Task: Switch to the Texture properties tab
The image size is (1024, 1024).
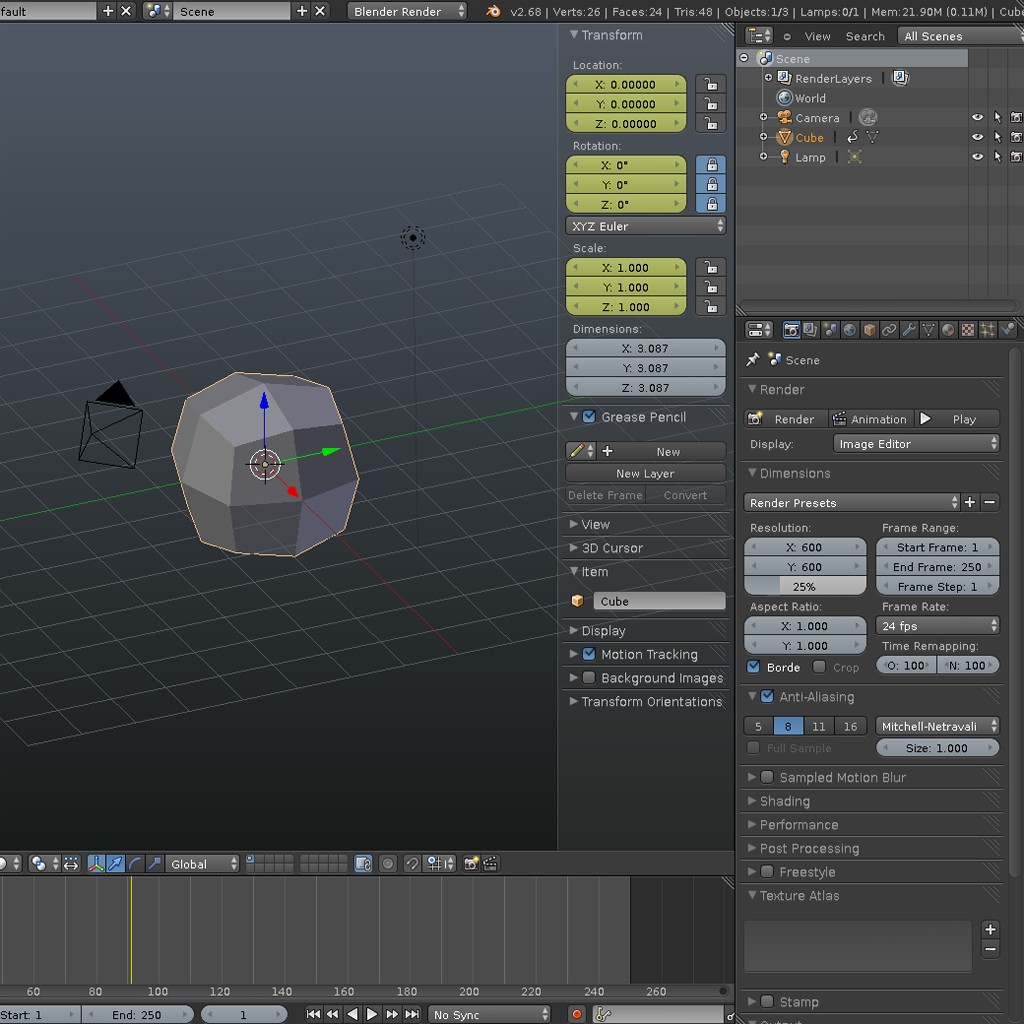Action: click(968, 330)
